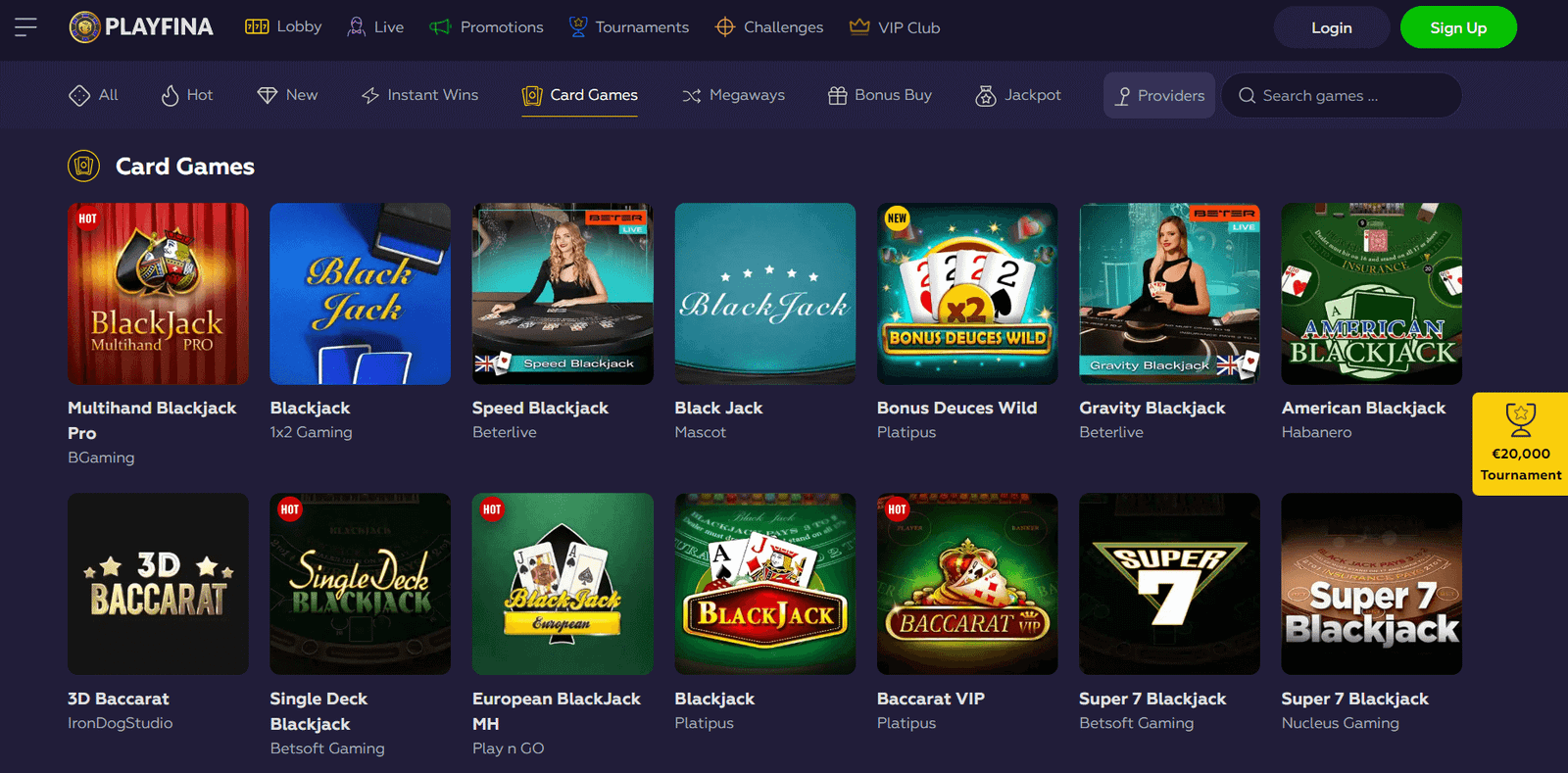This screenshot has height=773, width=1568.
Task: Open the Mascot Black Jack thumbnail
Action: pyautogui.click(x=765, y=294)
